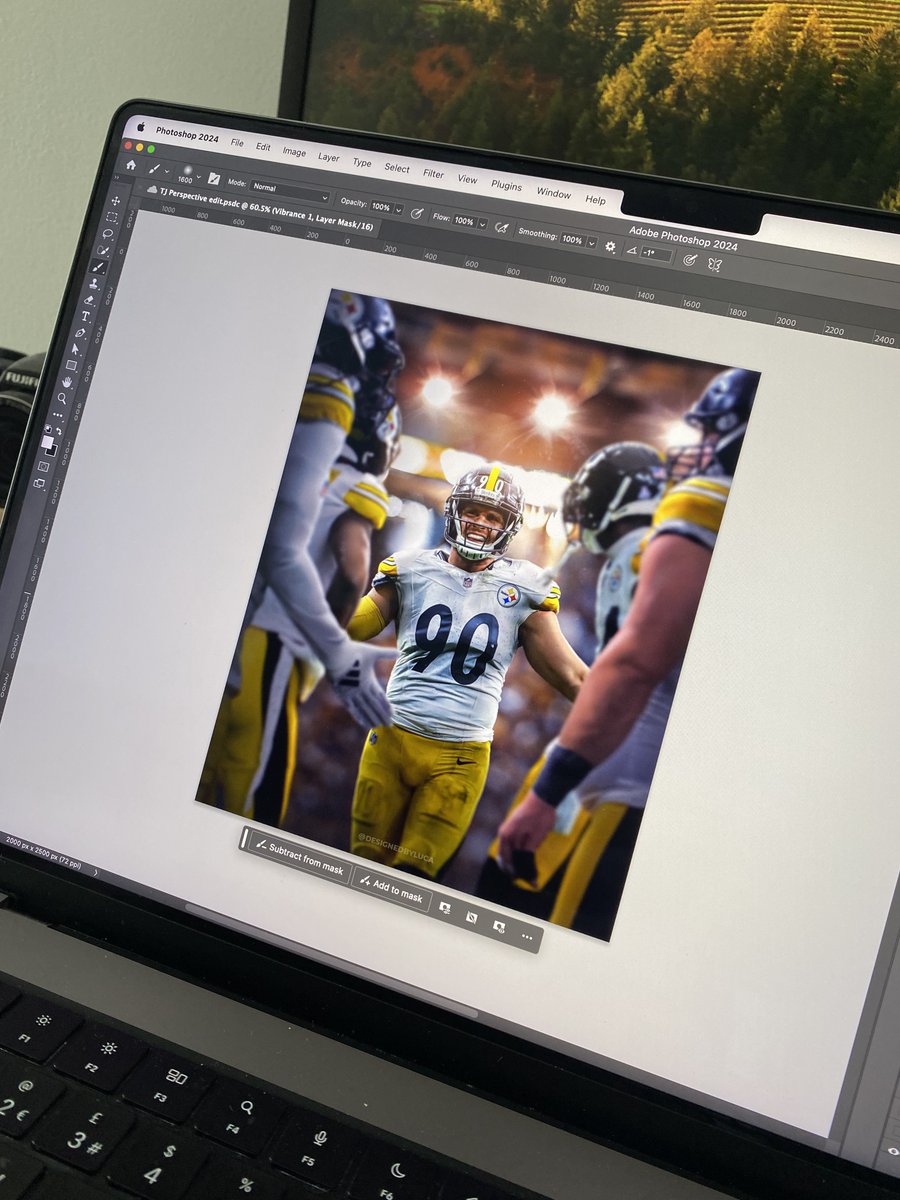Select the Rectangular Marquee tool
900x1200 pixels.
pos(112,217)
